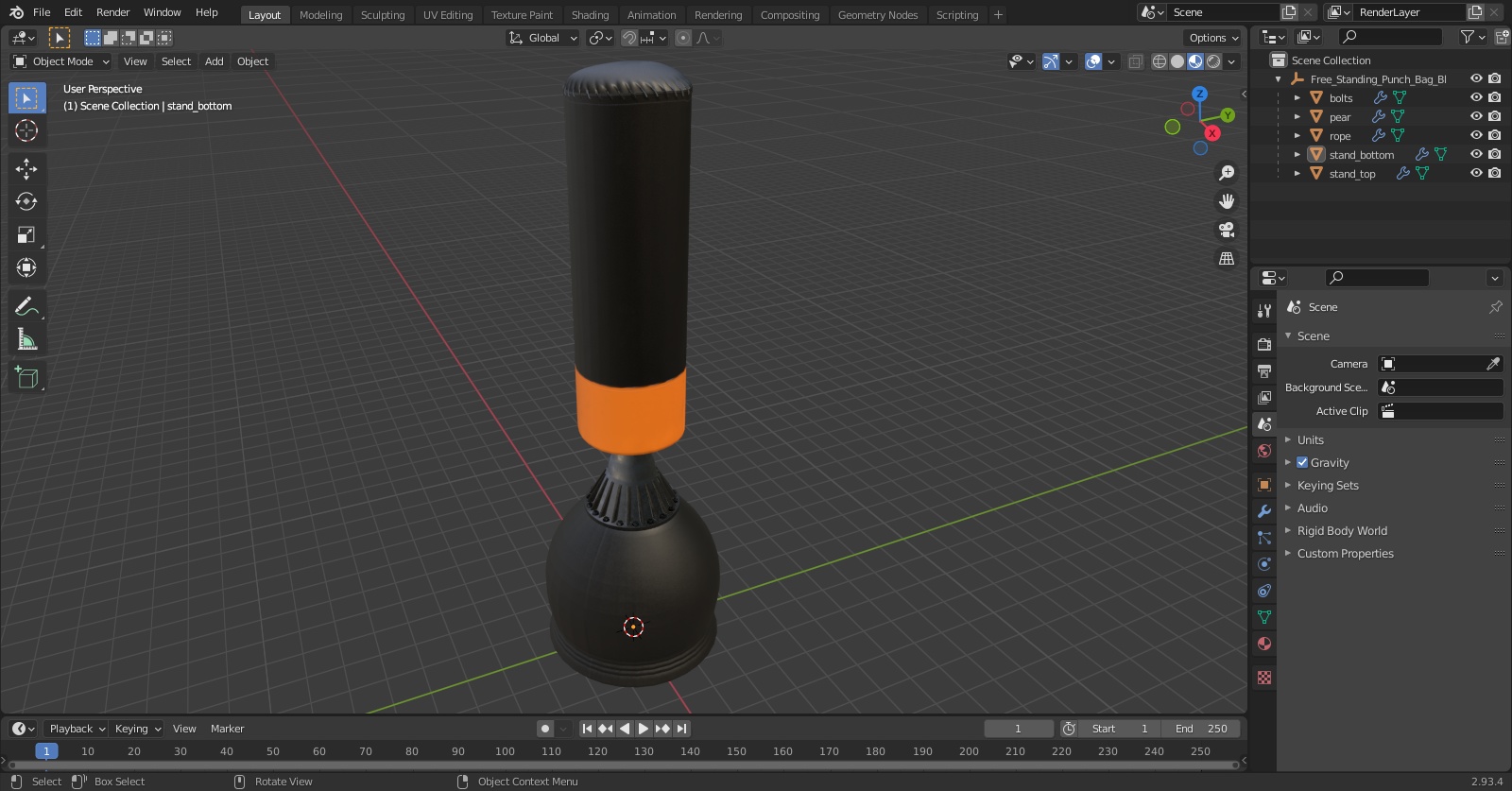Toggle proportional editing
The width and height of the screenshot is (1512, 791).
683,38
